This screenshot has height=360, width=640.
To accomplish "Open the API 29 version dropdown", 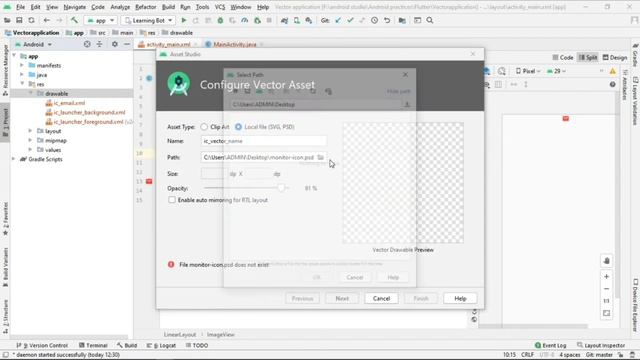I will [556, 71].
